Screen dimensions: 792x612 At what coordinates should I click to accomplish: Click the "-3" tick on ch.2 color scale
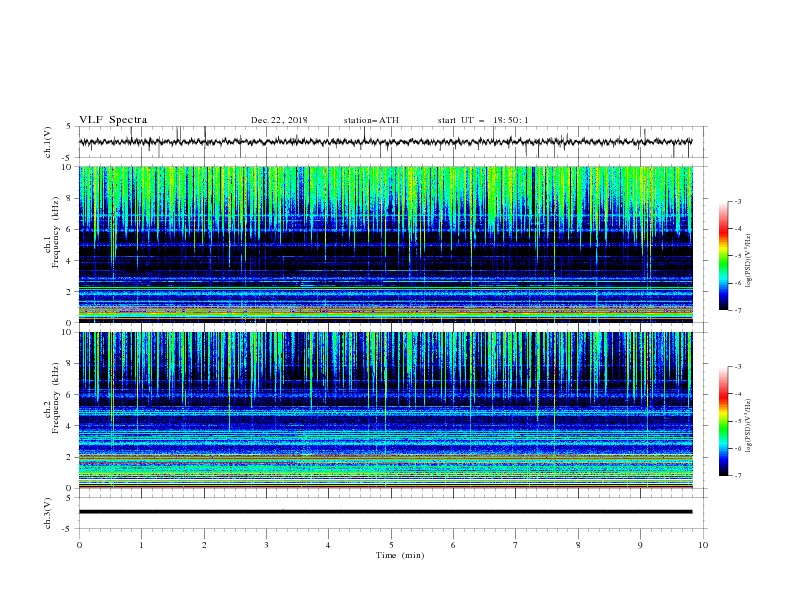(737, 367)
